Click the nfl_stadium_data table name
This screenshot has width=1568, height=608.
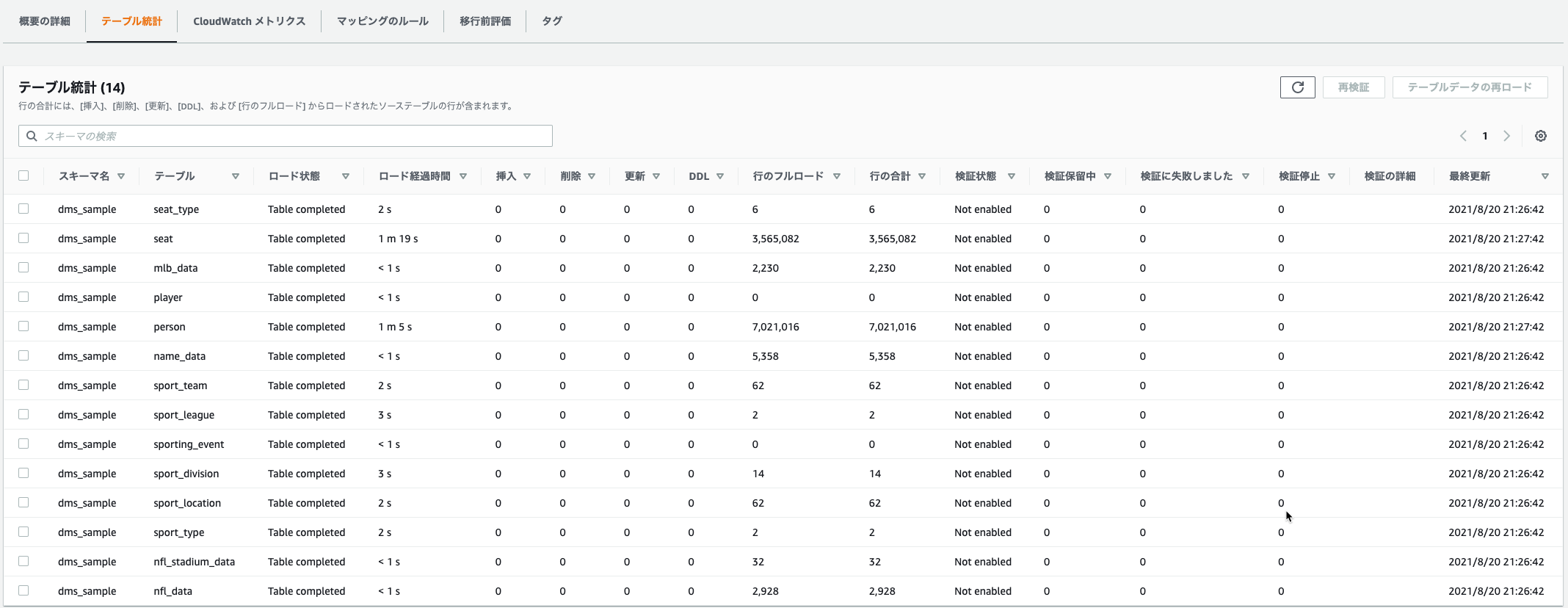[195, 562]
